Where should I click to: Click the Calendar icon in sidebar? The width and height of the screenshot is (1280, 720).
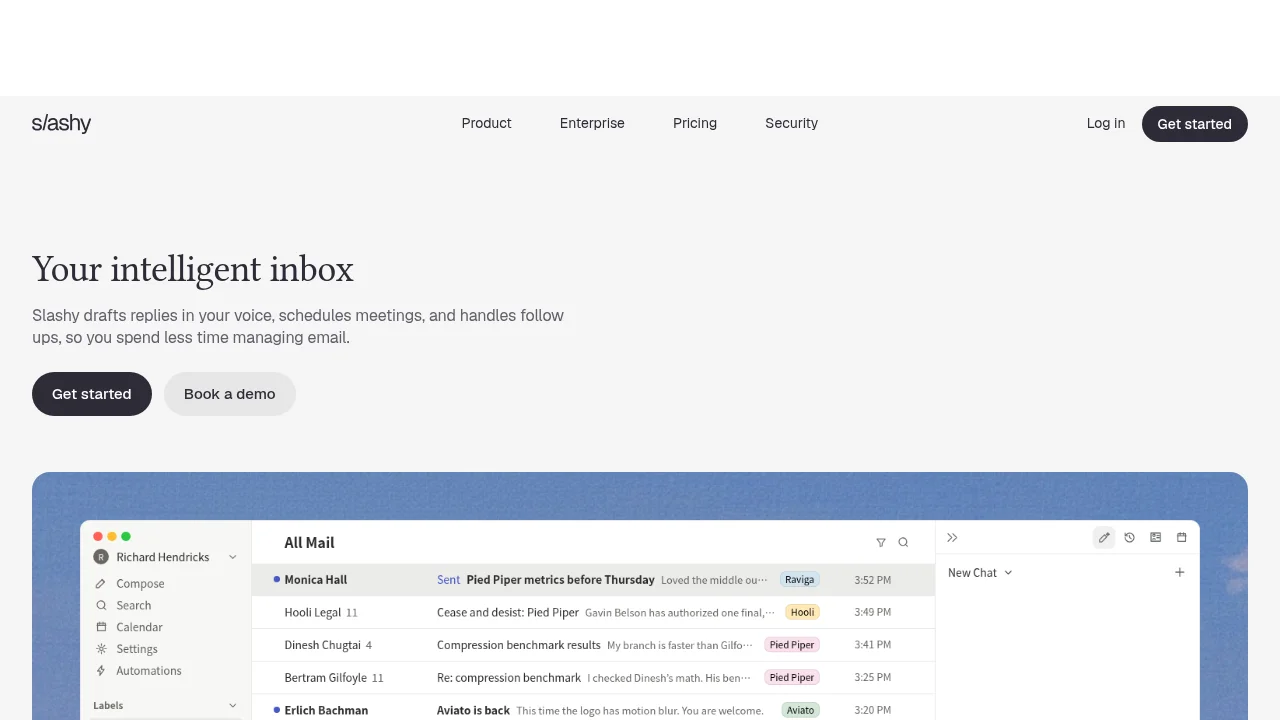click(101, 627)
